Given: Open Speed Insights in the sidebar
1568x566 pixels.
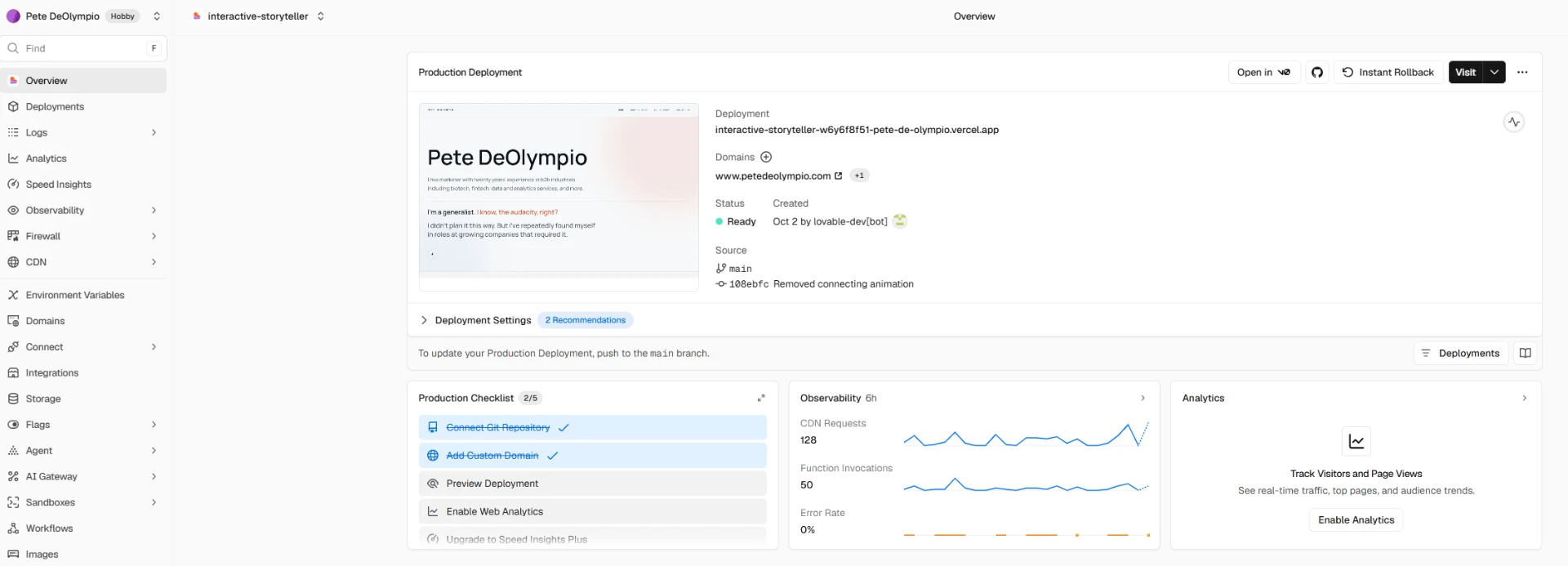Looking at the screenshot, I should pos(84,185).
